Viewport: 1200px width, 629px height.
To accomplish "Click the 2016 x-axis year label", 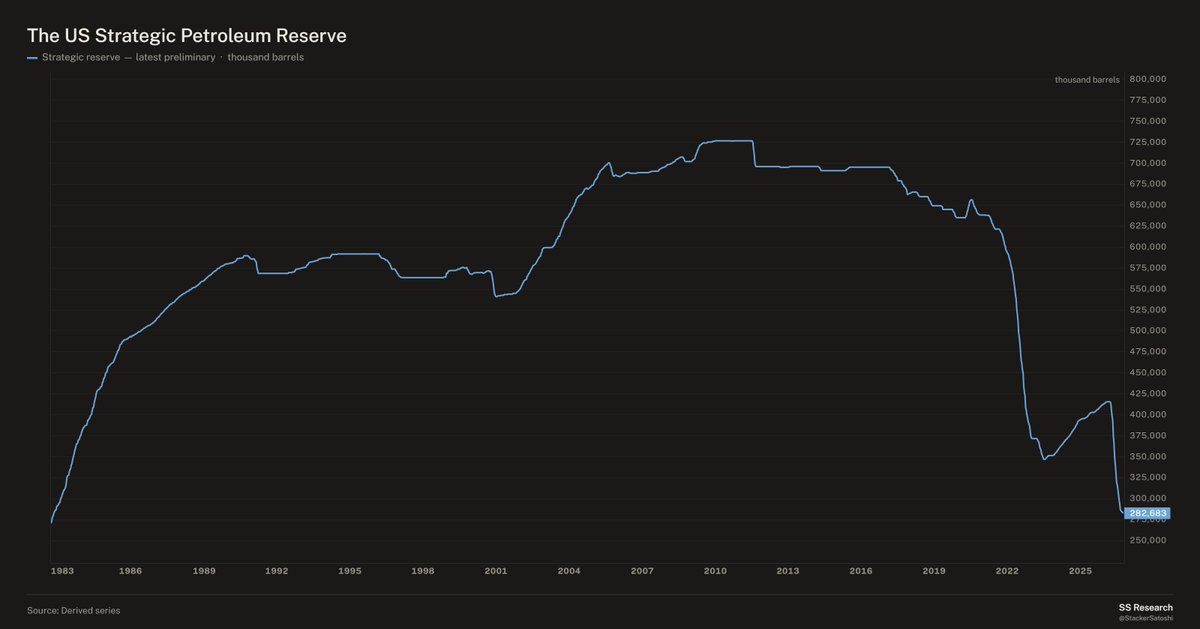I will [861, 571].
